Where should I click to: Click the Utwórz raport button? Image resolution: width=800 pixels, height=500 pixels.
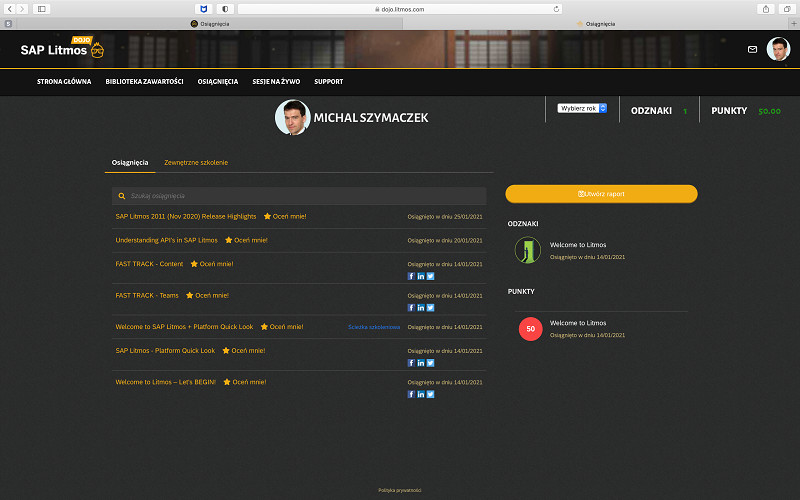(x=602, y=194)
